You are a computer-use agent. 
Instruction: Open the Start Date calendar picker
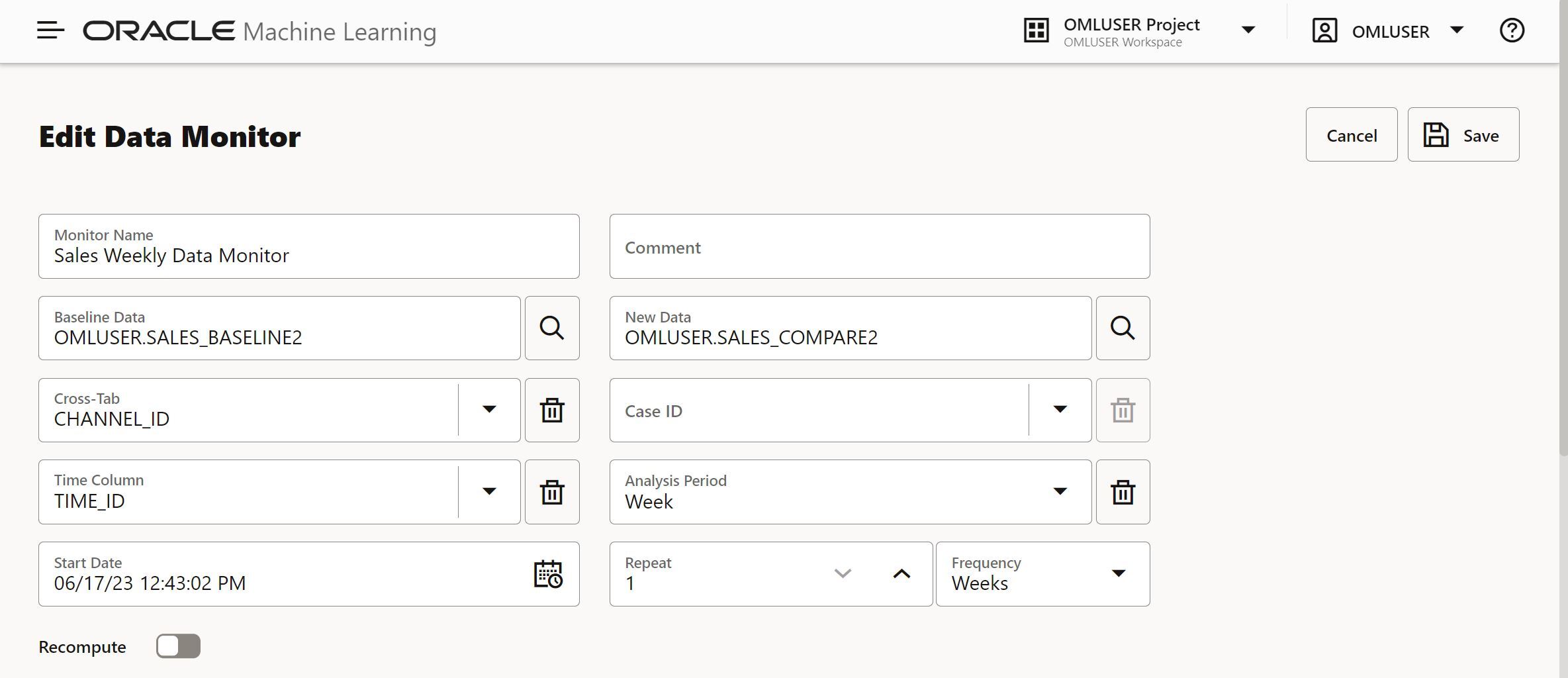click(x=548, y=574)
